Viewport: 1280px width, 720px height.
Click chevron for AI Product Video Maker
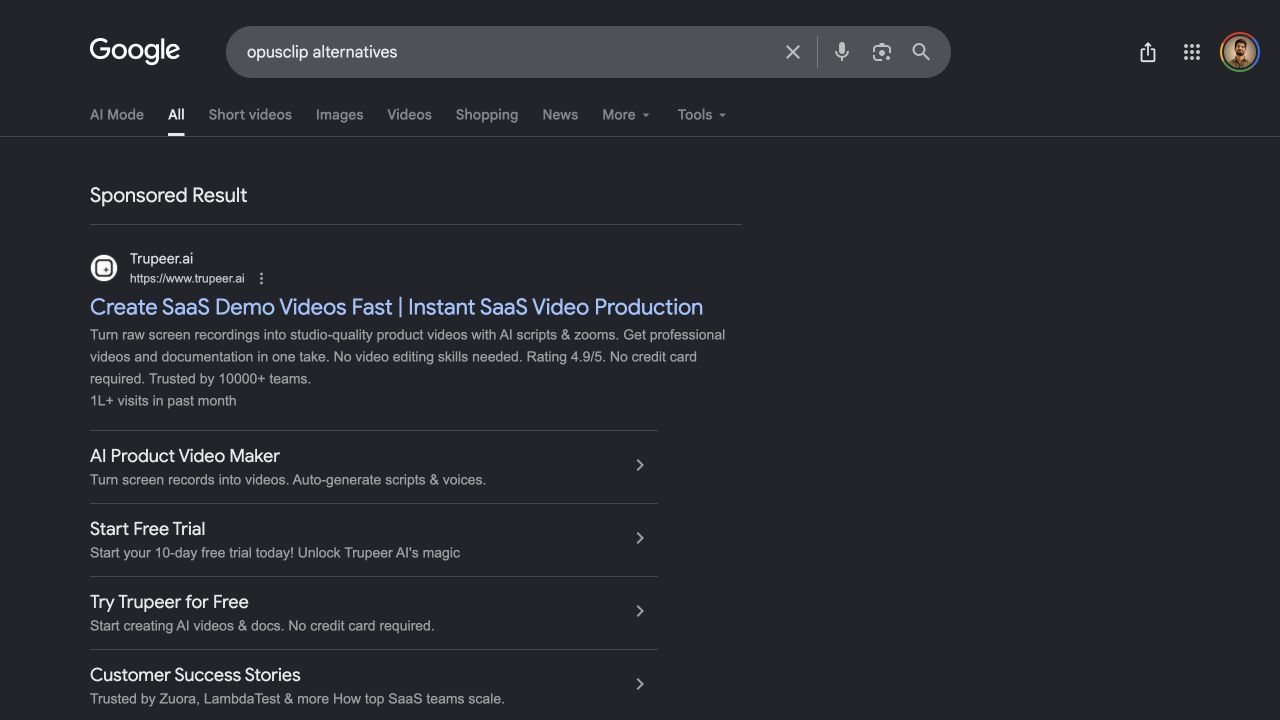[640, 465]
